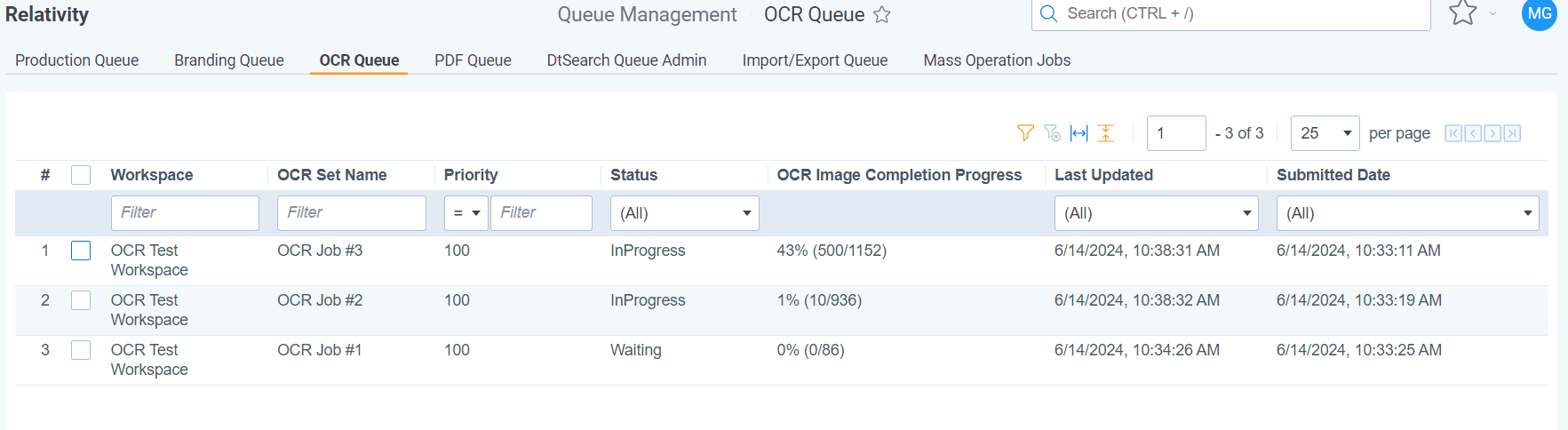Screen dimensions: 1568x430
Task: Click '43% (500/1152)' progress cell
Action: coord(832,251)
